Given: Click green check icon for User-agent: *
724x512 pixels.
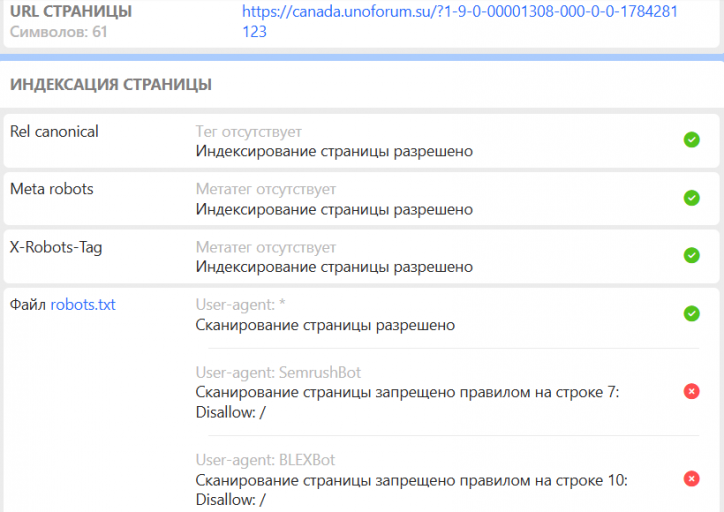Looking at the screenshot, I should pyautogui.click(x=691, y=313).
